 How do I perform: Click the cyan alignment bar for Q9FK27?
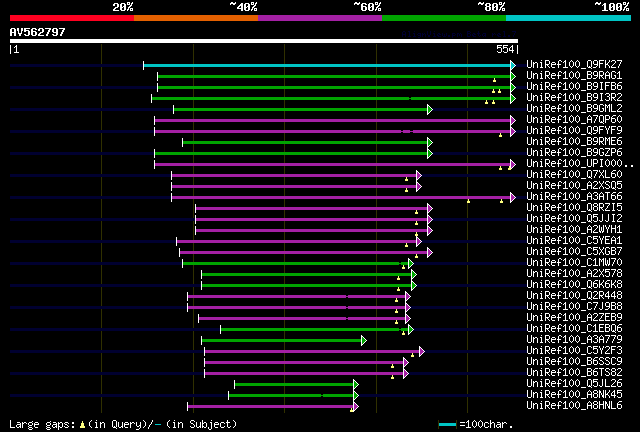coord(327,65)
